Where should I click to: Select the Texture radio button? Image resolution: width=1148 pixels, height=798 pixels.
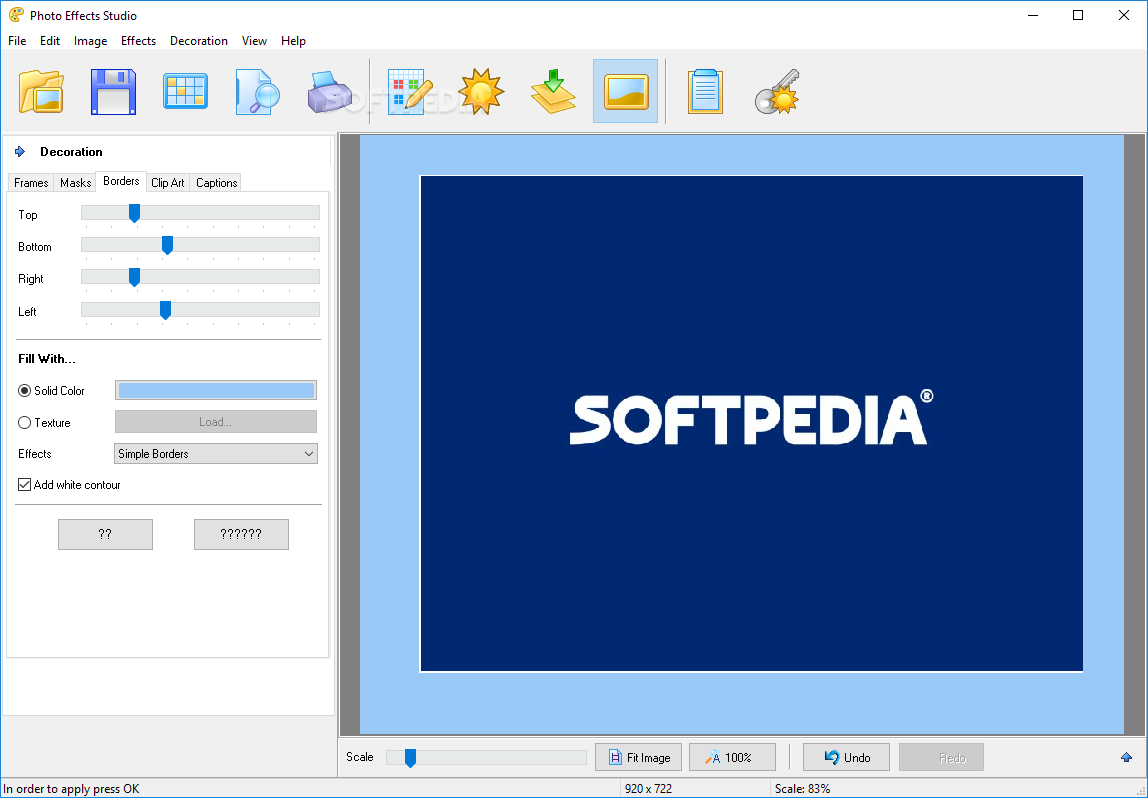[24, 422]
